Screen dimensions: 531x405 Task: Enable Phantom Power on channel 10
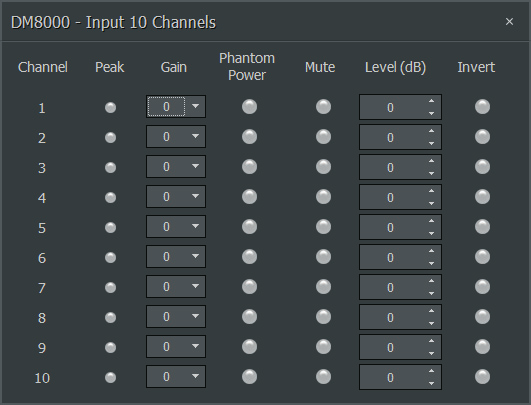click(250, 377)
